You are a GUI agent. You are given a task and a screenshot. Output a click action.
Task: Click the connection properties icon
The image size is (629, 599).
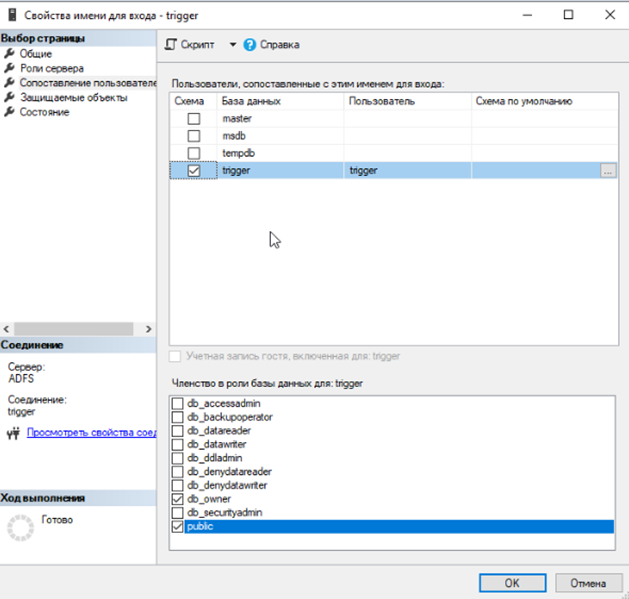click(14, 434)
